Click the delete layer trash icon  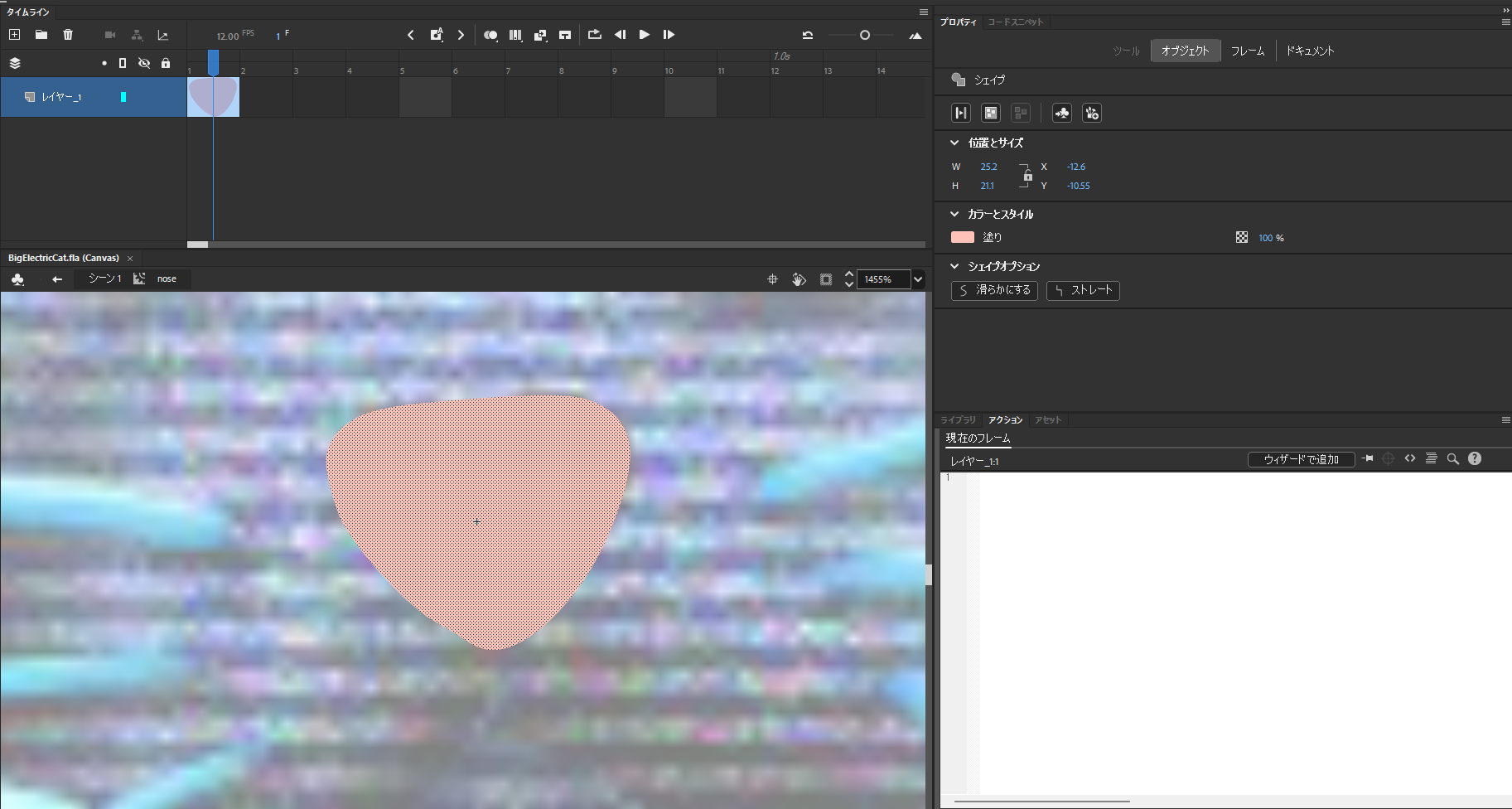click(x=68, y=35)
